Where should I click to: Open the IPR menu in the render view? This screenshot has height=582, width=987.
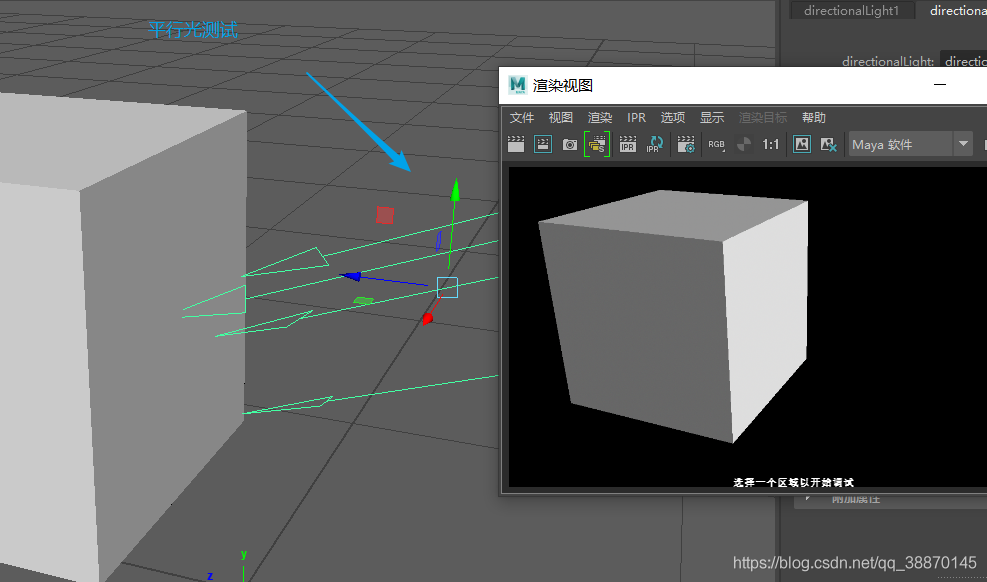636,118
